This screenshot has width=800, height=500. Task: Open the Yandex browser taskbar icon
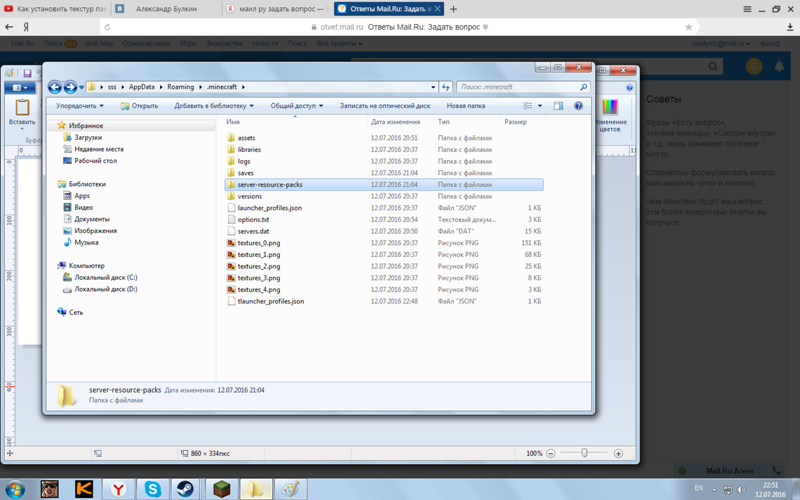(x=118, y=489)
